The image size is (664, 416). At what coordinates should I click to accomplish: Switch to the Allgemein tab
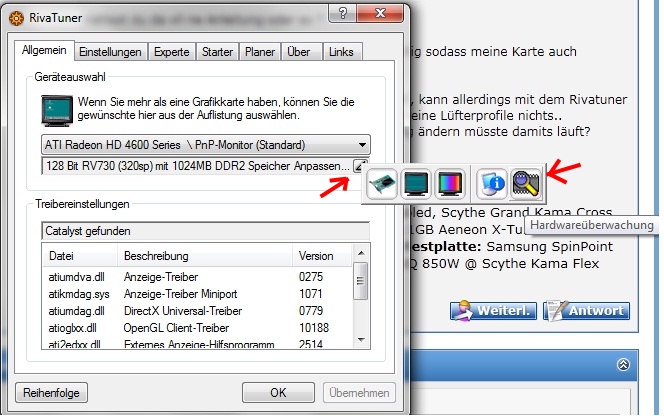44,50
